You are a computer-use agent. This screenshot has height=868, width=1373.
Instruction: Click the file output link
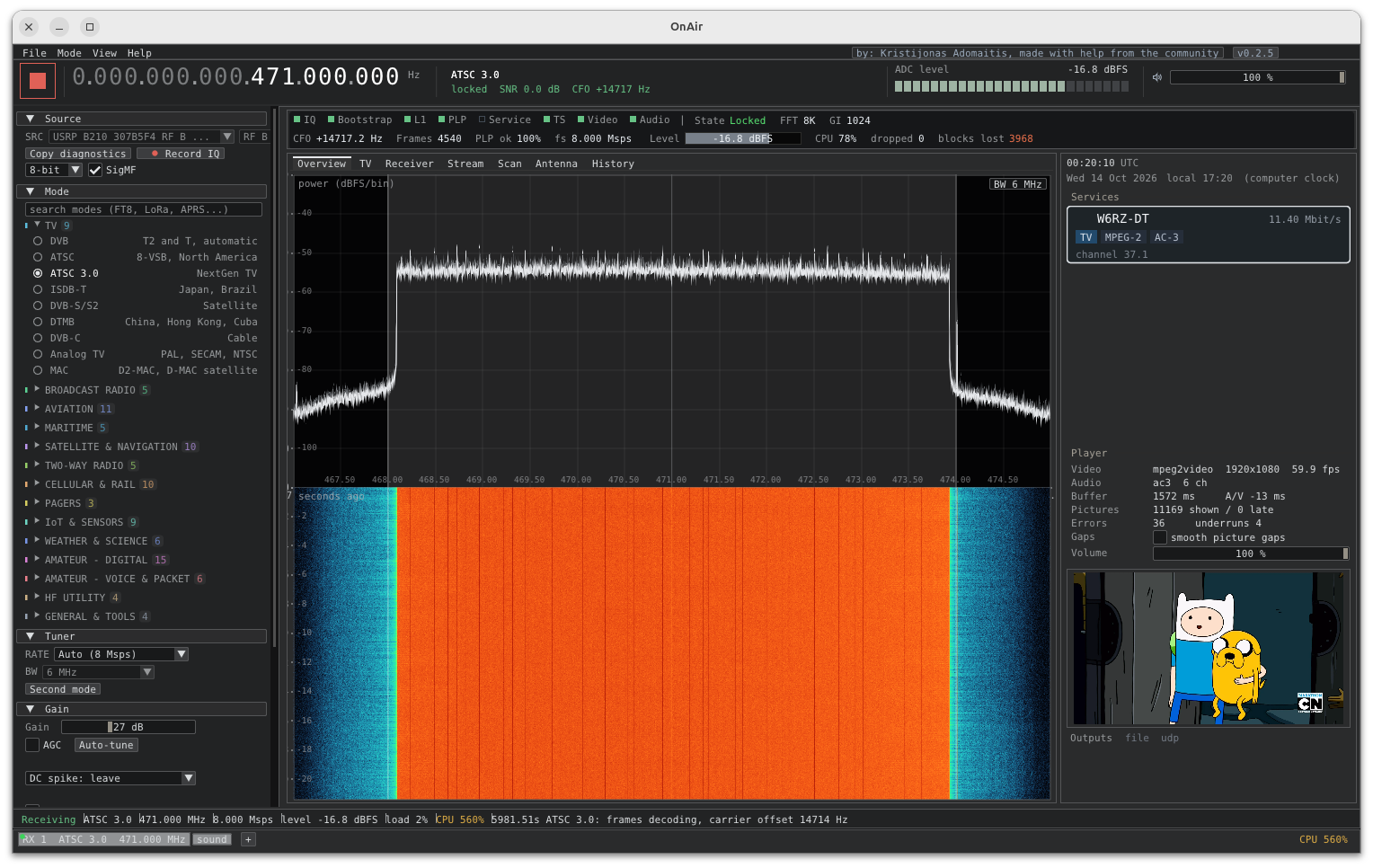point(1137,738)
